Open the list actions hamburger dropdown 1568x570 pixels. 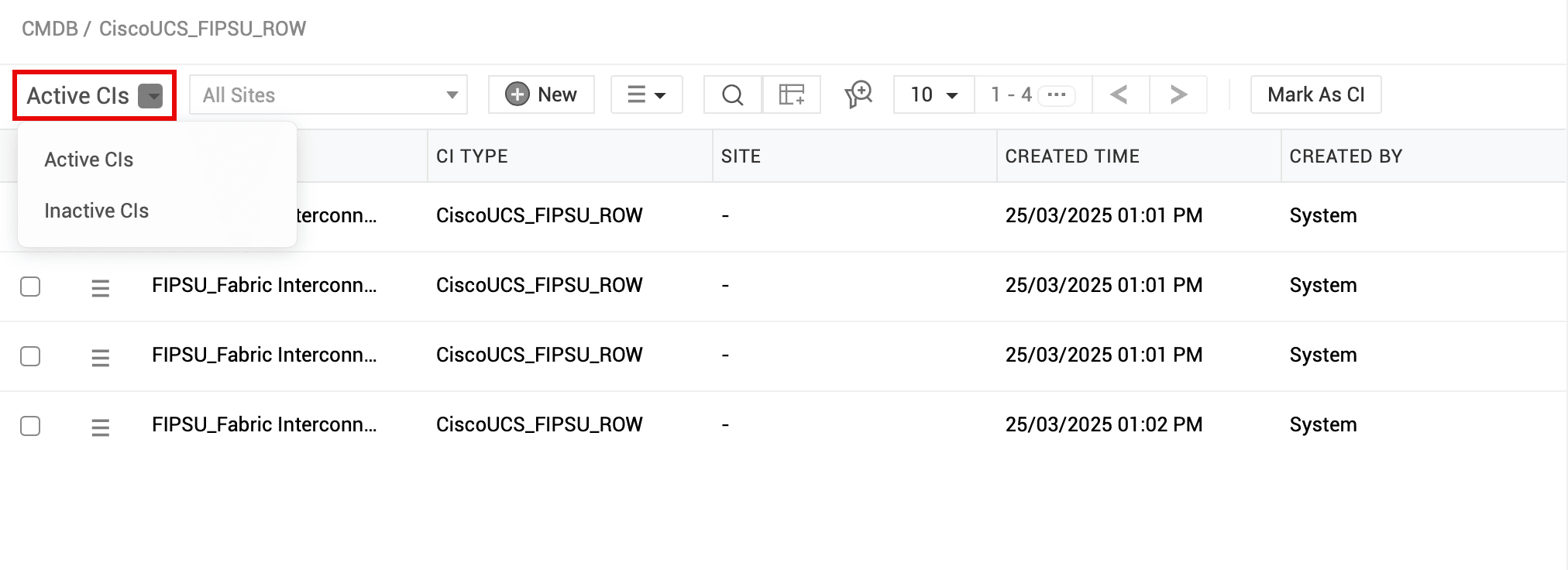click(646, 95)
